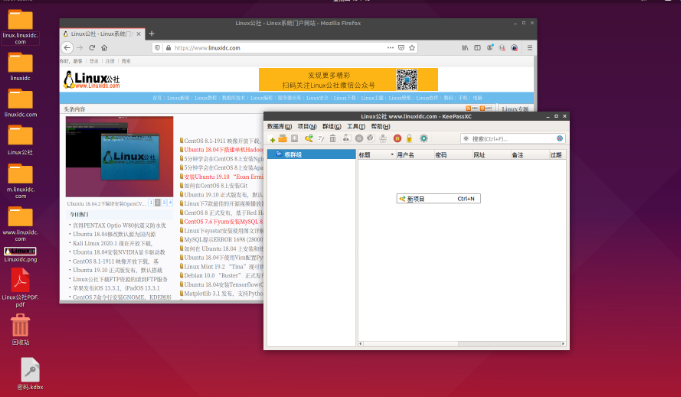Open the 回收站 trash icon on desktop
The width and height of the screenshot is (681, 397).
click(20, 329)
